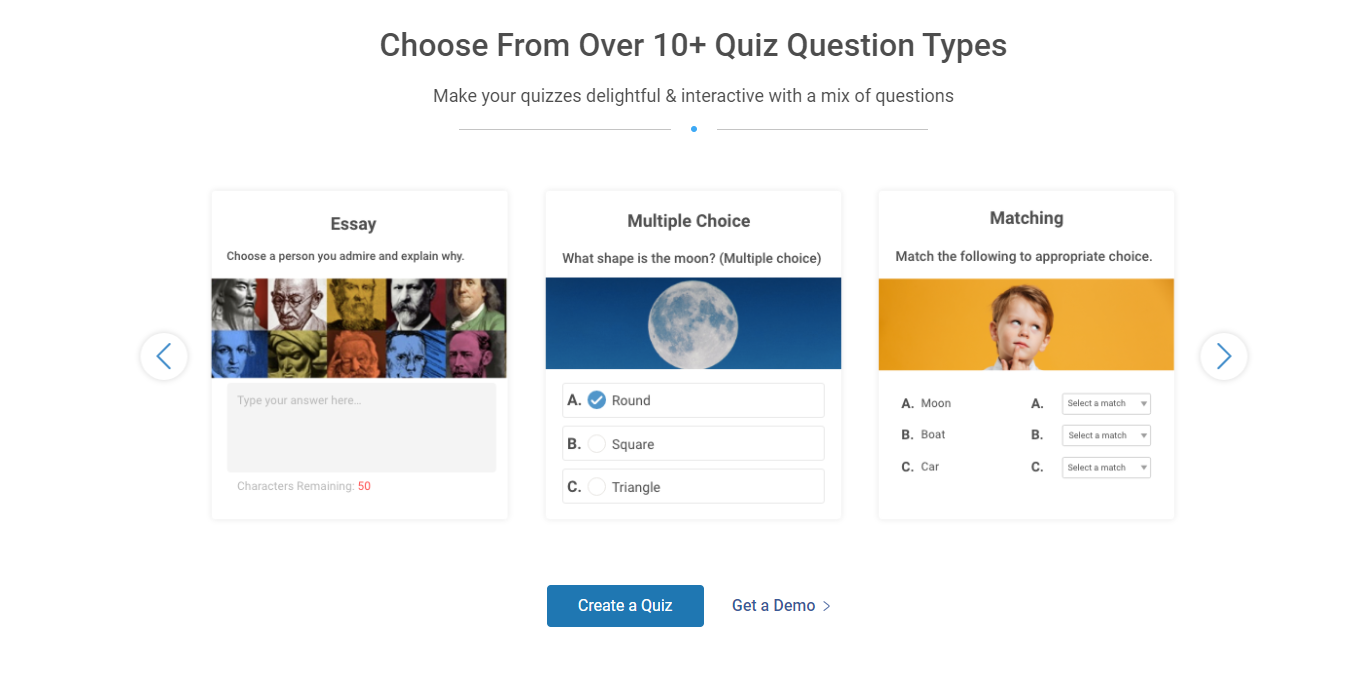1358x680 pixels.
Task: Click the Create a Quiz button
Action: point(625,606)
